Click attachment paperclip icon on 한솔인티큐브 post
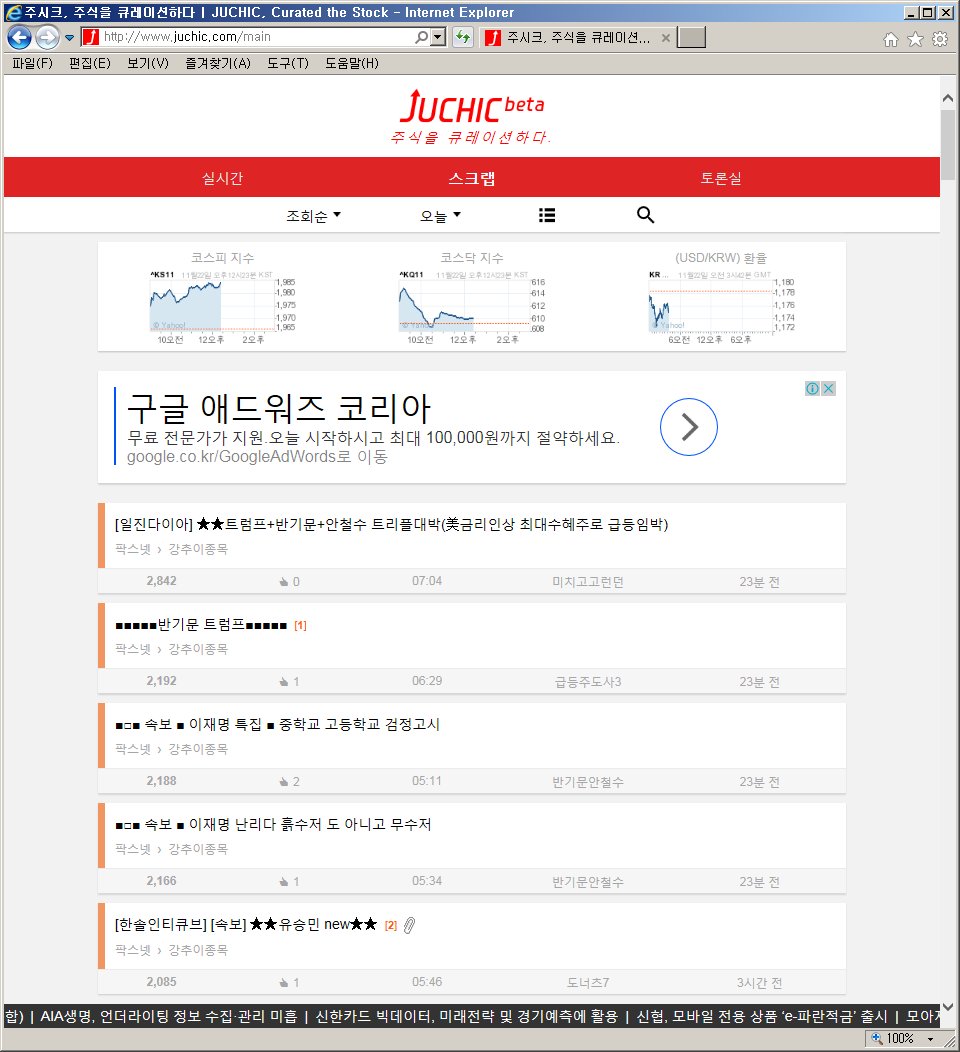The height and width of the screenshot is (1052, 960). tap(409, 925)
